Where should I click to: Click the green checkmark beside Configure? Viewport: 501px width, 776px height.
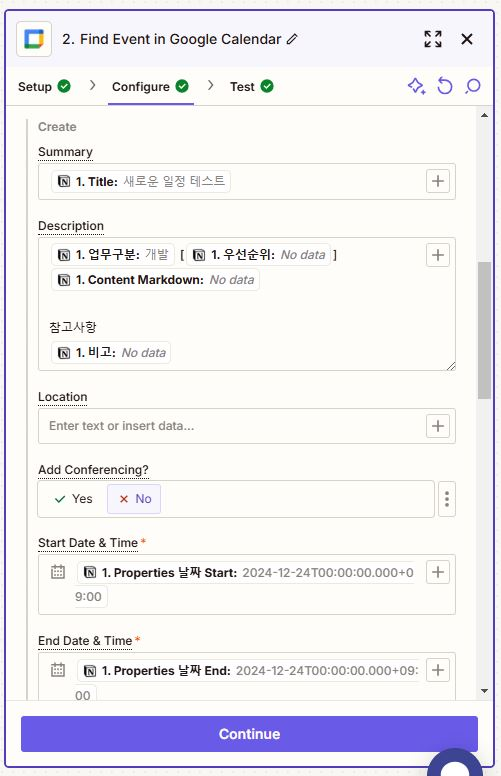pos(182,86)
